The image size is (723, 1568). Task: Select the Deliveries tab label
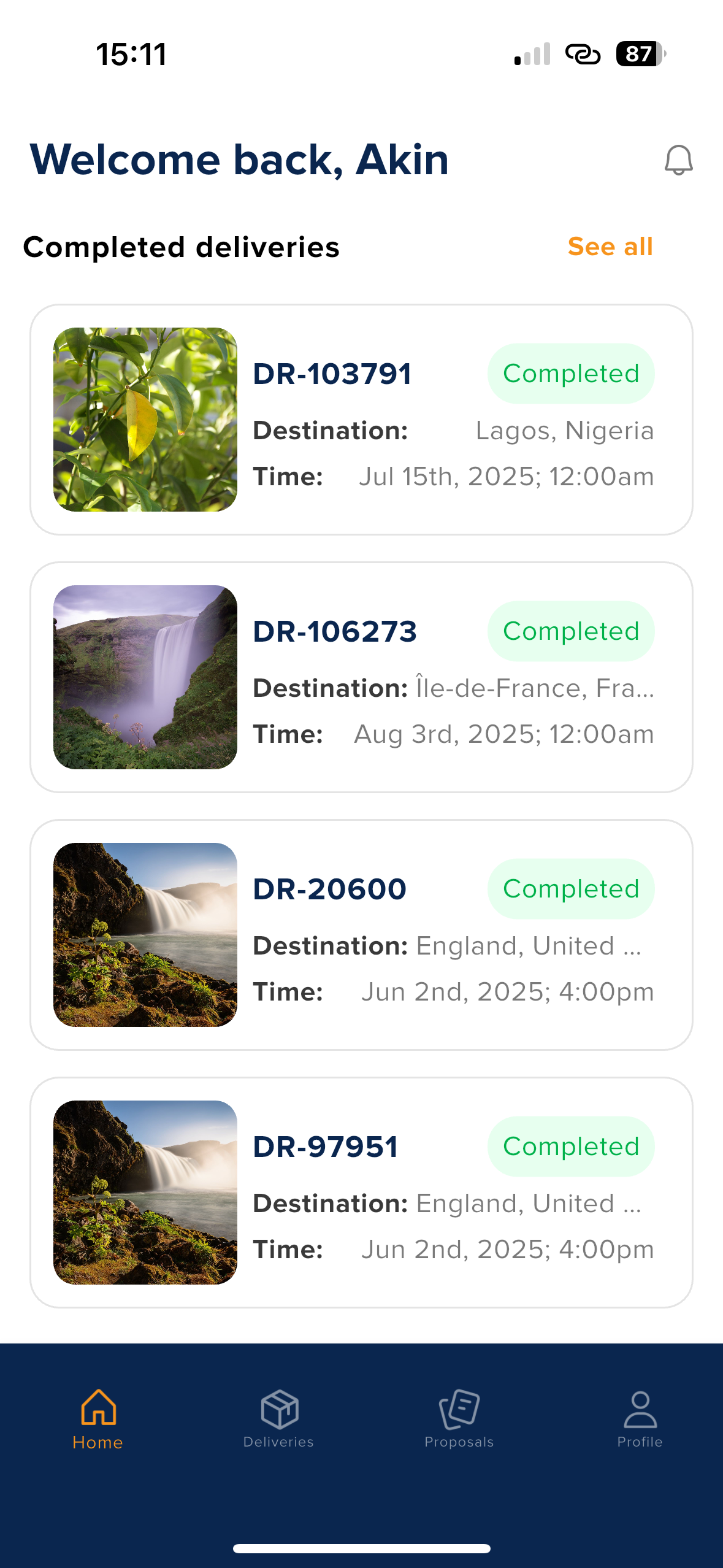(278, 1442)
